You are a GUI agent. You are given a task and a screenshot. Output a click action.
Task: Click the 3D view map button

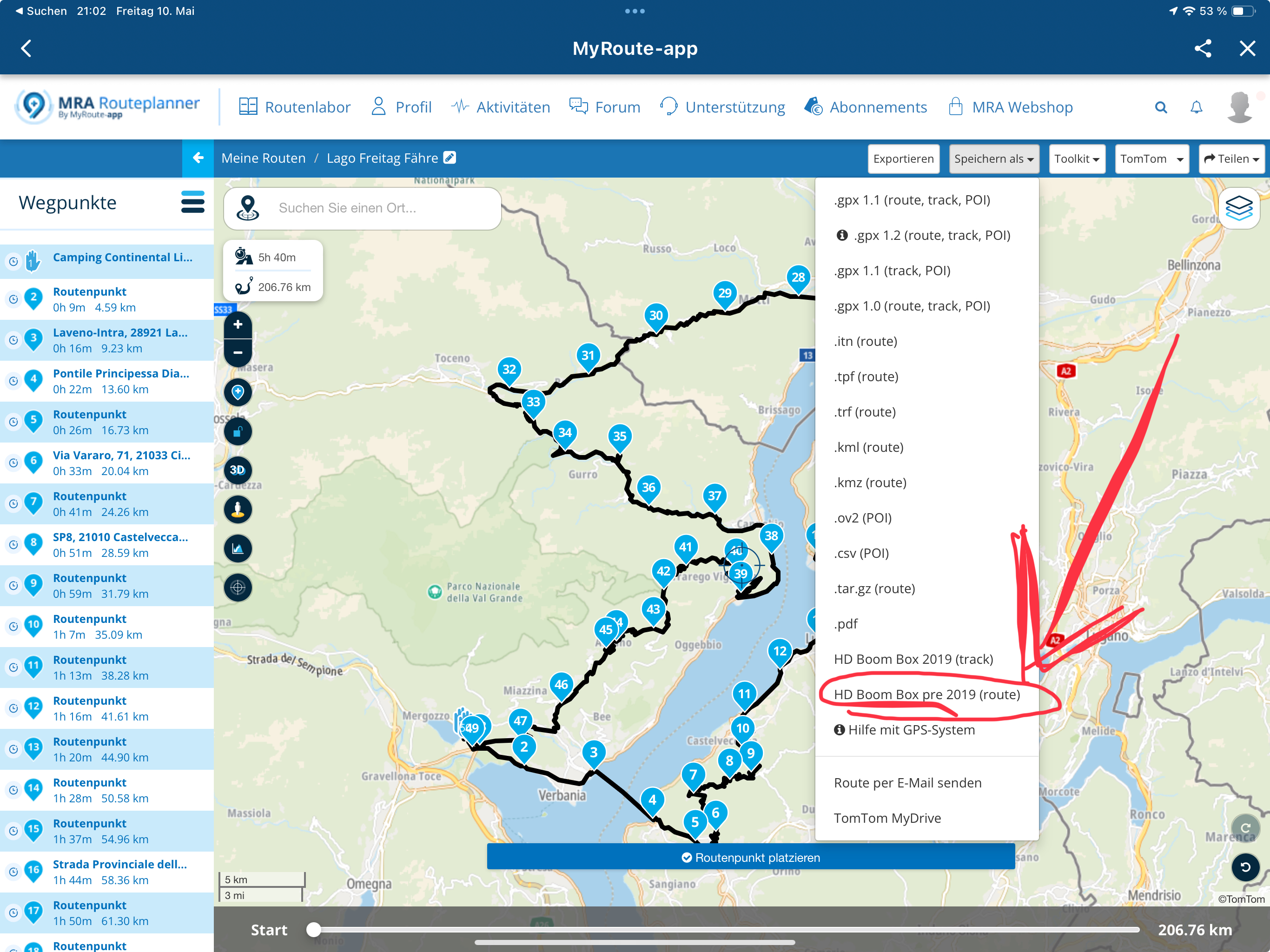coord(237,469)
